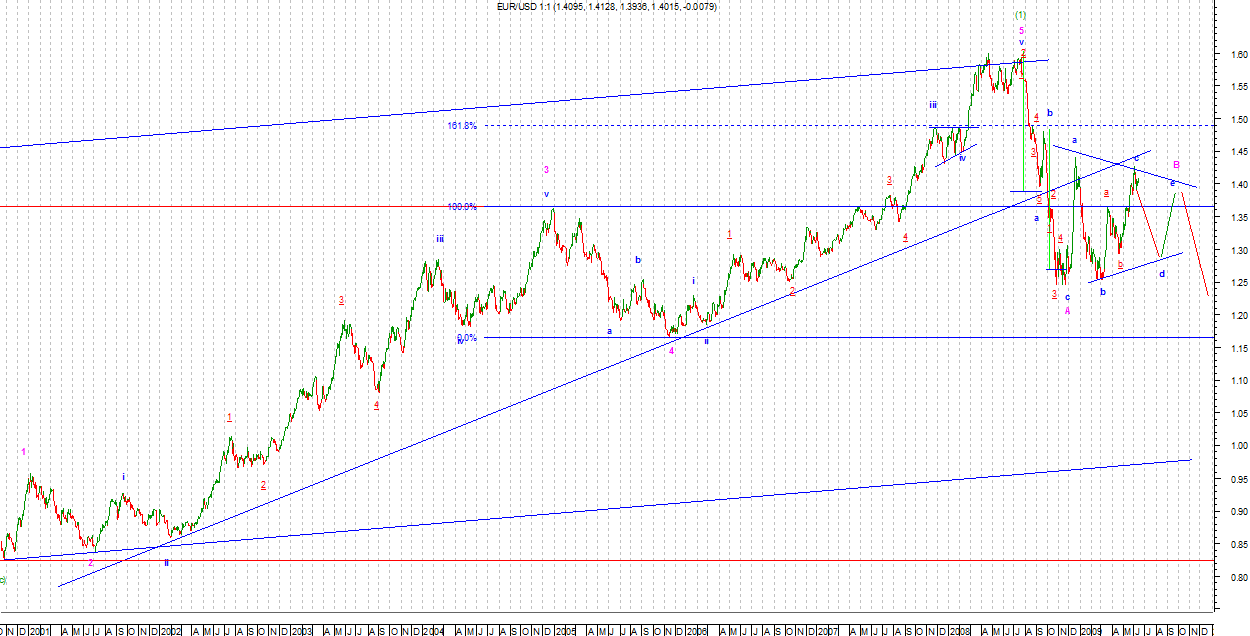
Task: Select the magenta B wave label
Action: [x=1176, y=164]
